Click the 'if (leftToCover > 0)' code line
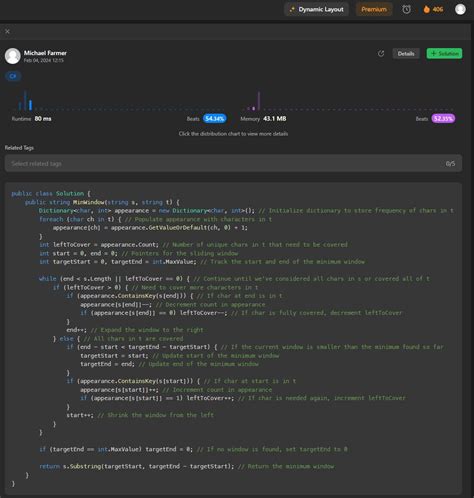Viewport: 474px width, 498px height. pyautogui.click(x=155, y=287)
